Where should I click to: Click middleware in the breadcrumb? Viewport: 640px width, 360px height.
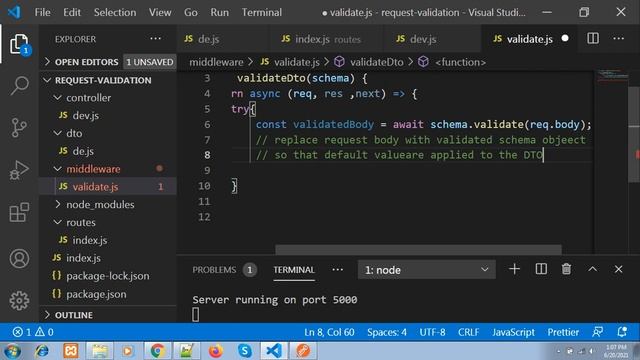[x=216, y=62]
